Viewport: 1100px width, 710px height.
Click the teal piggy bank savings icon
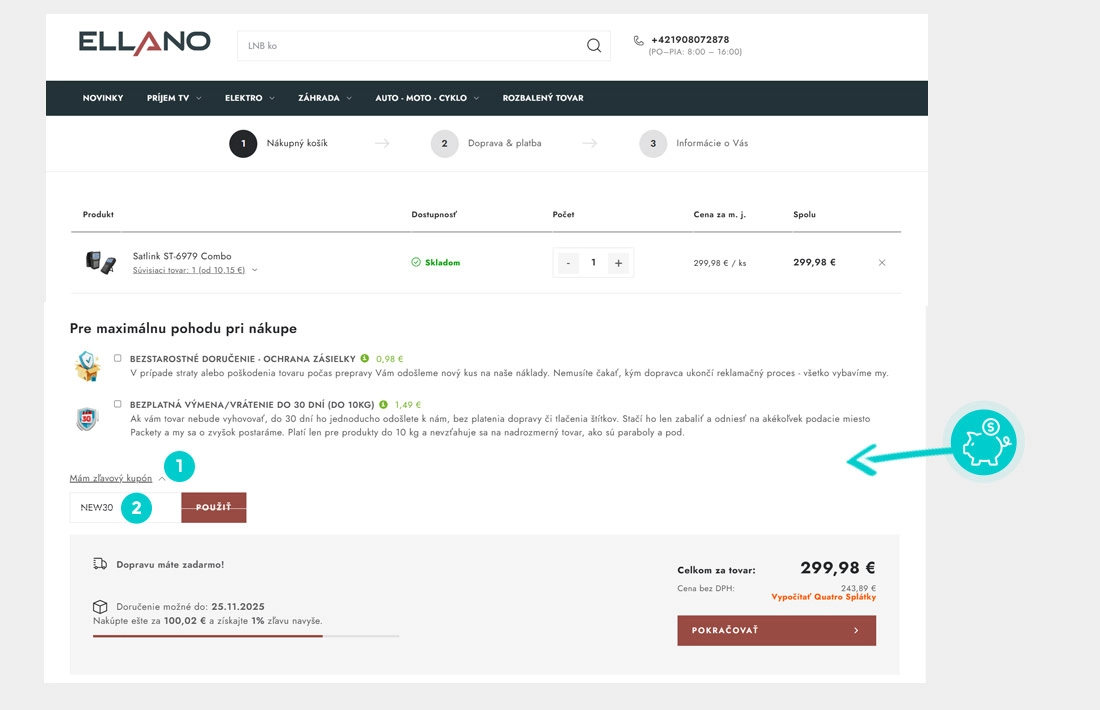pos(983,440)
